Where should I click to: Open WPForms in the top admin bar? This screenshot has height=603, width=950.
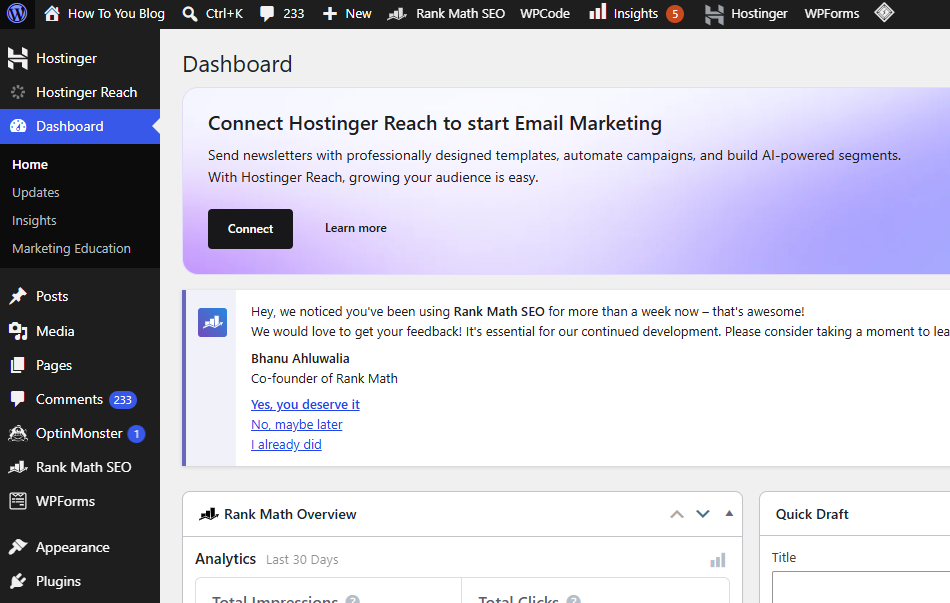pyautogui.click(x=831, y=13)
